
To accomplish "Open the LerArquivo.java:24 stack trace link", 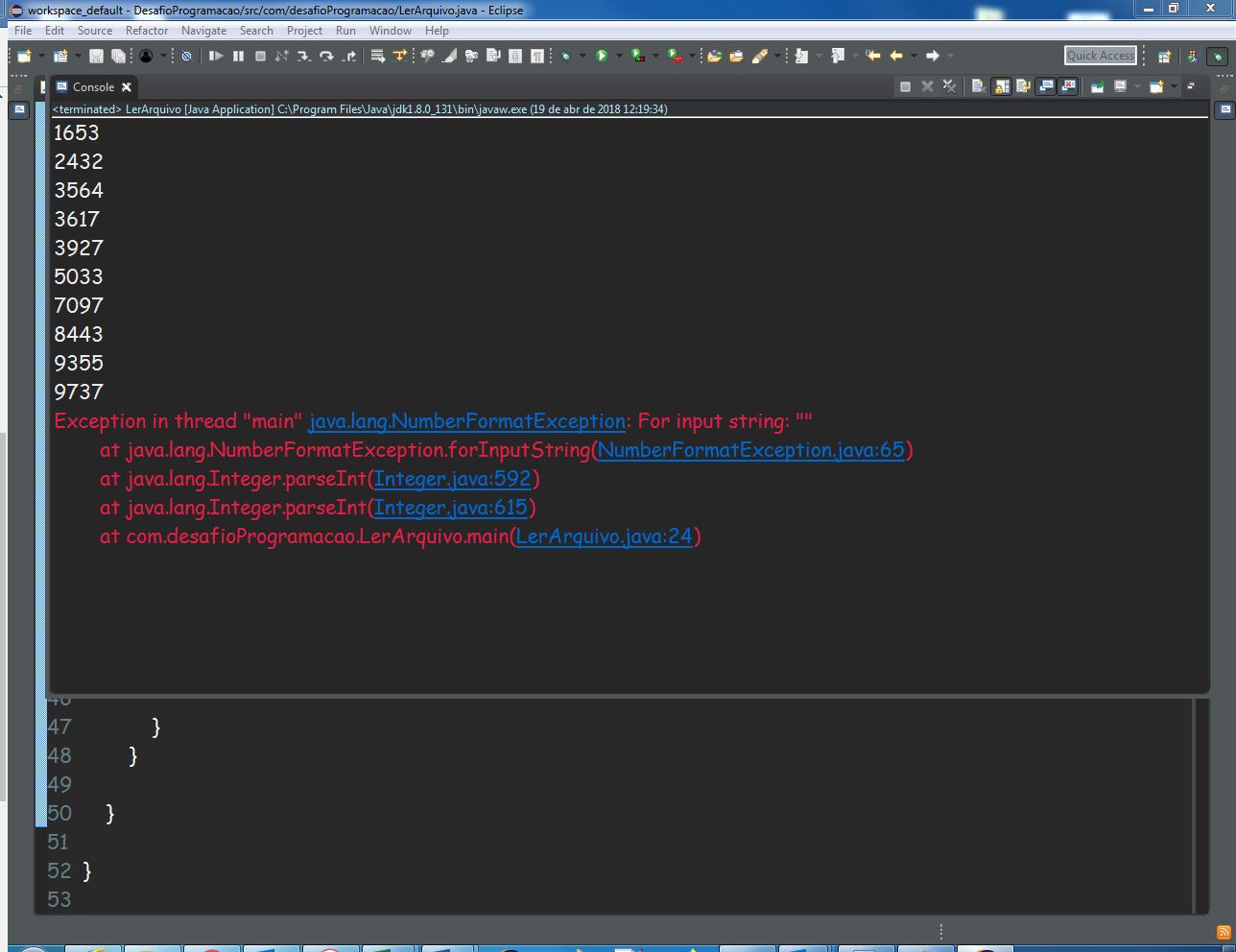I will click(605, 536).
